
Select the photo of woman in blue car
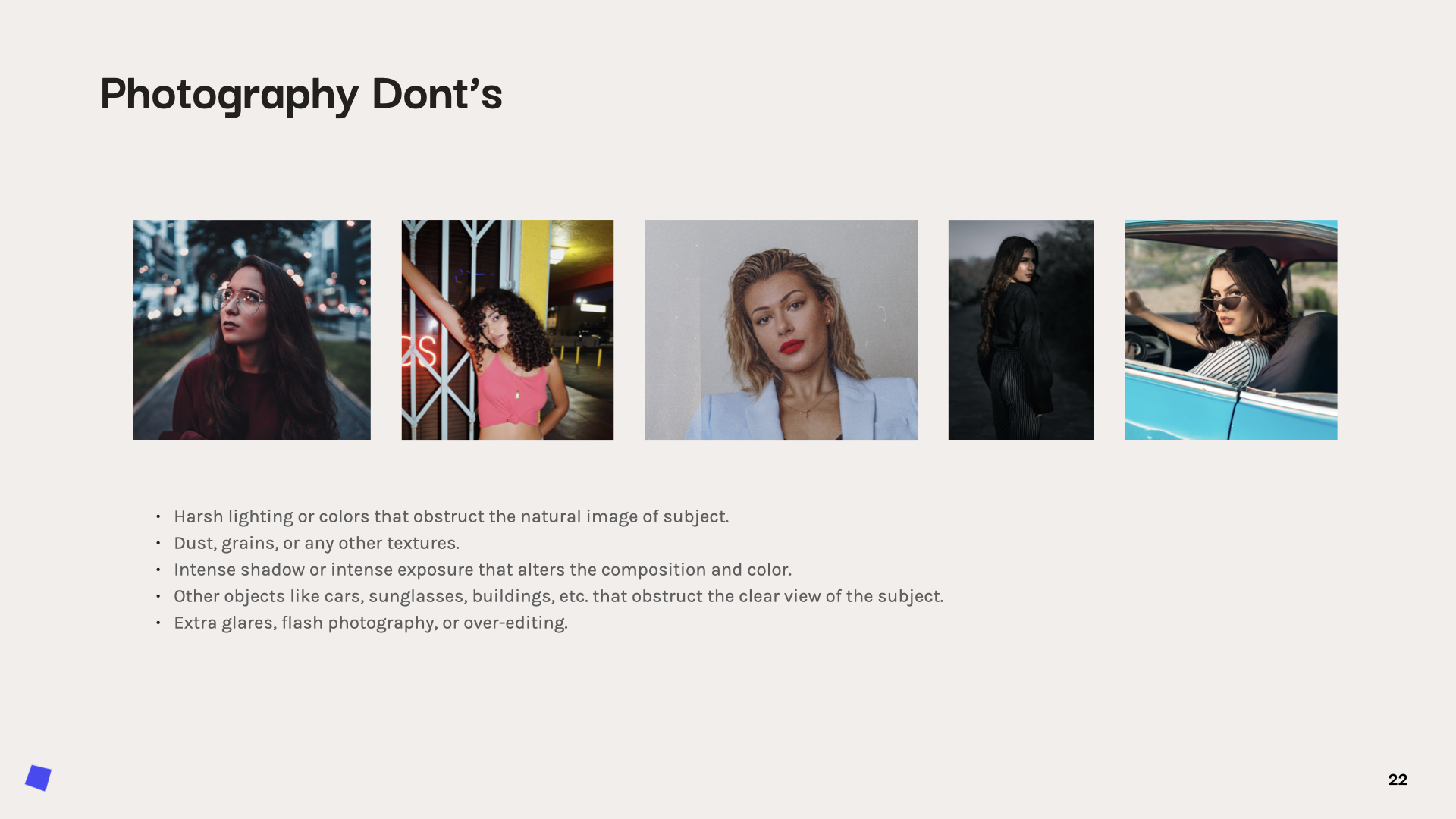pyautogui.click(x=1231, y=330)
